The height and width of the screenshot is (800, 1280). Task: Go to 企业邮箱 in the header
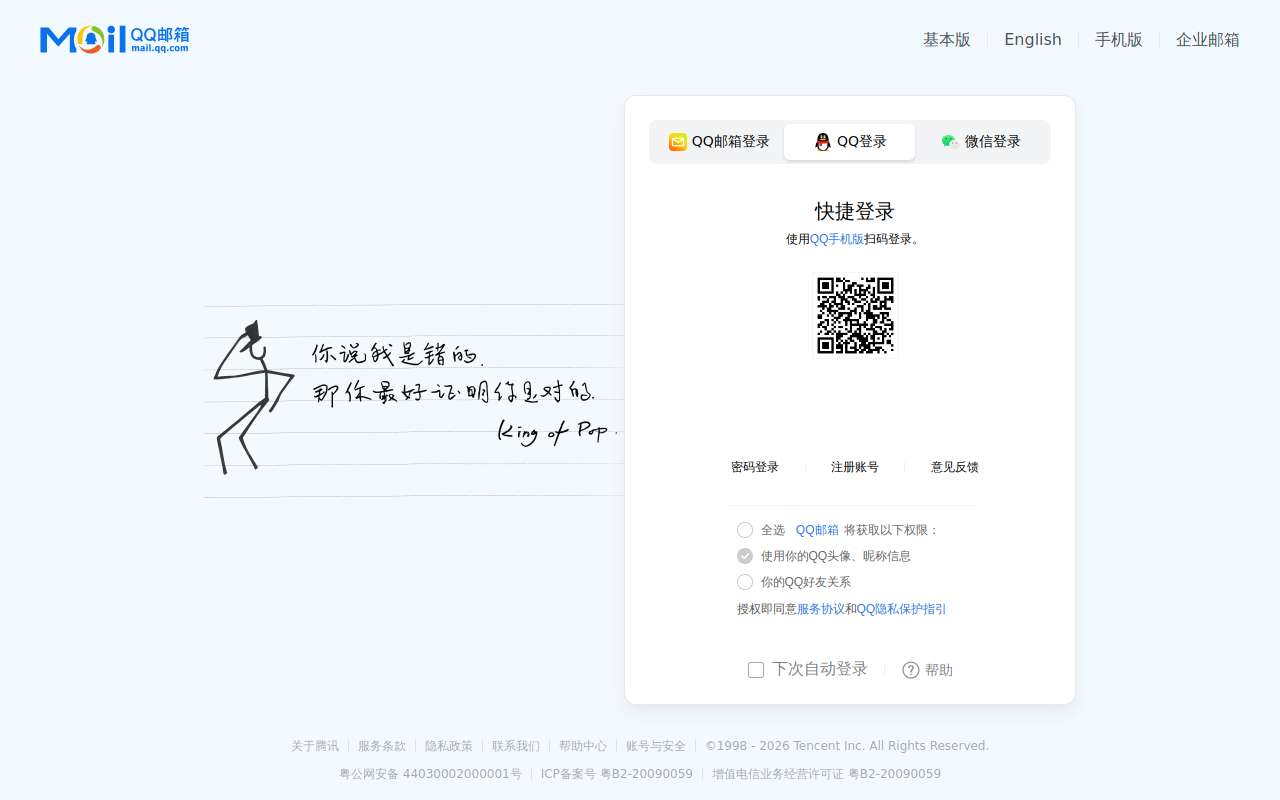1208,40
